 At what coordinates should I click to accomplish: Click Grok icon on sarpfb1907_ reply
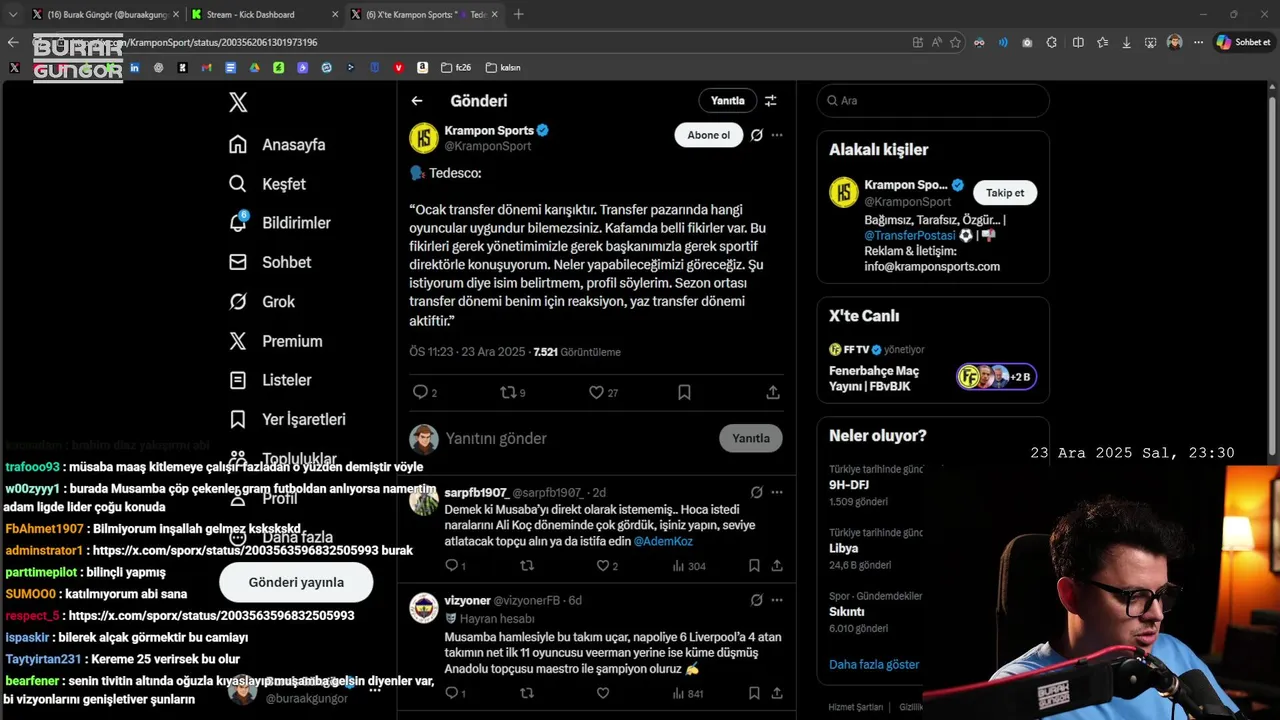[757, 492]
